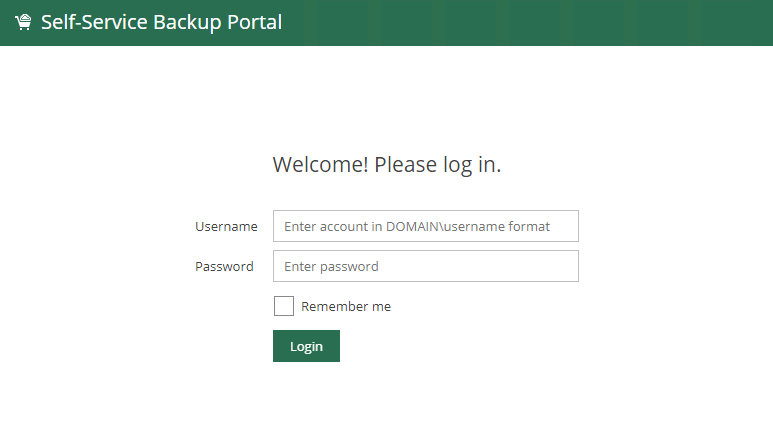Select the DOMAIN\username placeholder text box
The width and height of the screenshot is (773, 446).
[x=425, y=226]
